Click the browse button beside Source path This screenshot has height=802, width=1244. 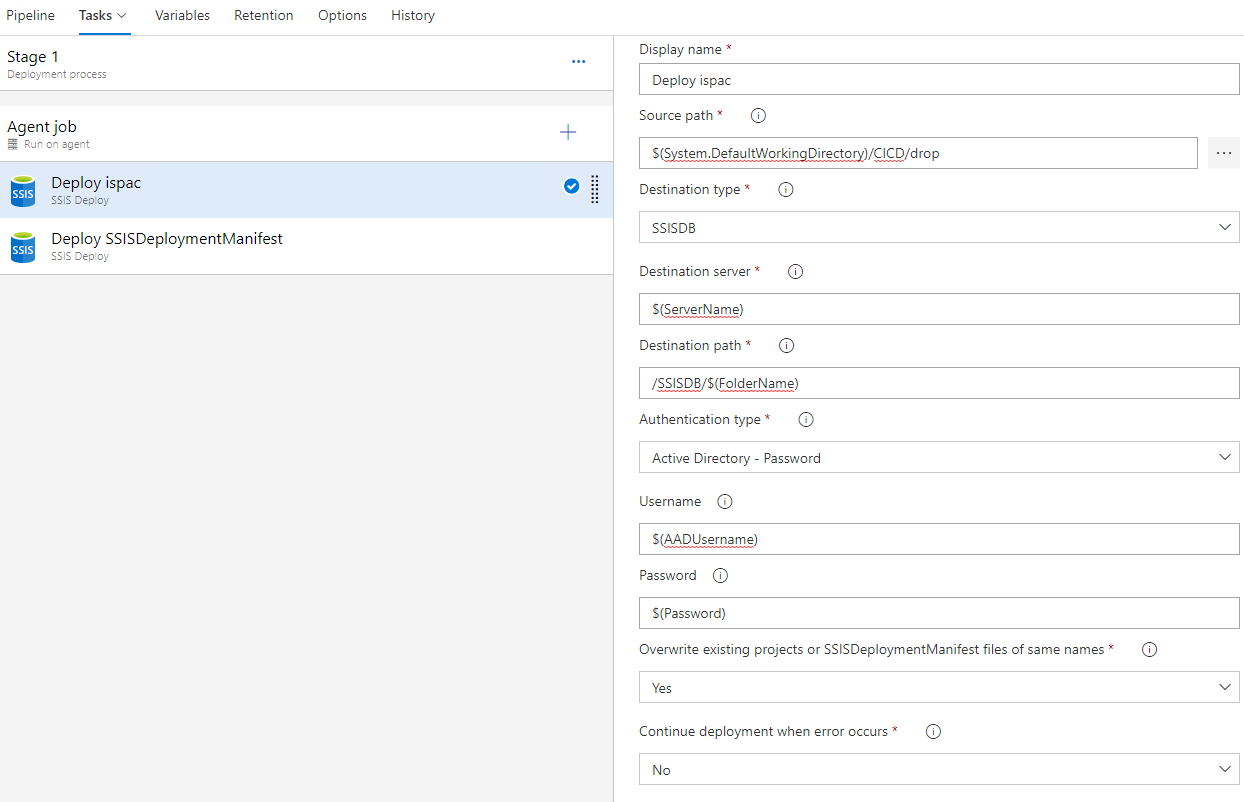pyautogui.click(x=1223, y=152)
